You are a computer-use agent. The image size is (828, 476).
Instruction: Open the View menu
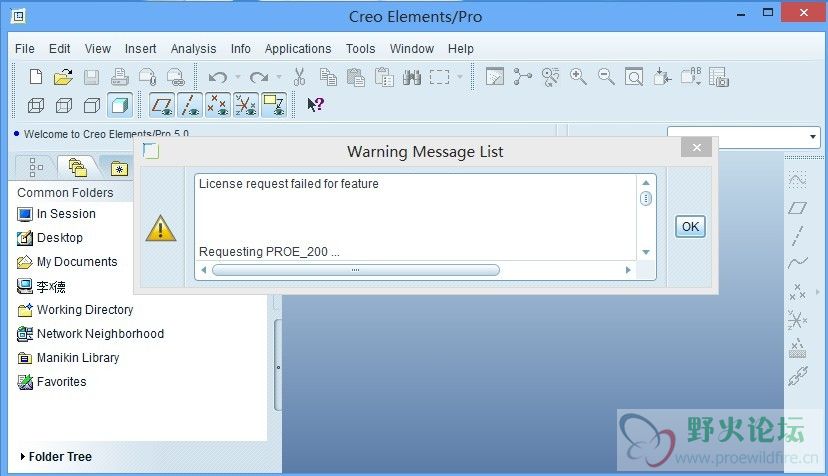tap(98, 49)
